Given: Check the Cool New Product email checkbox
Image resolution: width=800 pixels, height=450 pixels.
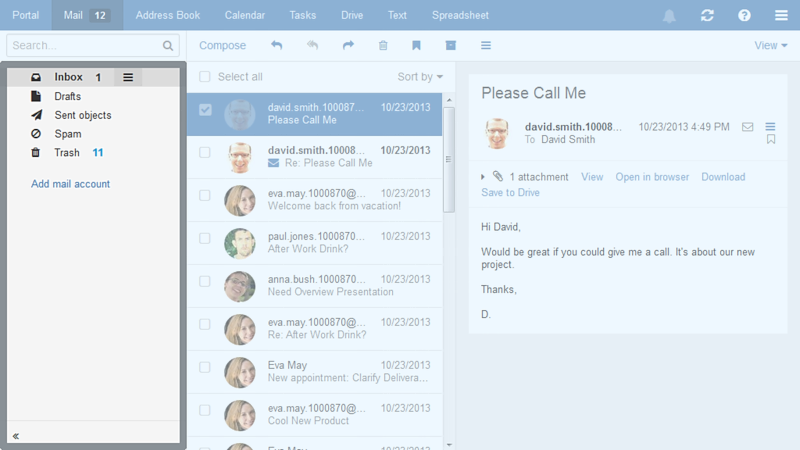Looking at the screenshot, I should [205, 410].
